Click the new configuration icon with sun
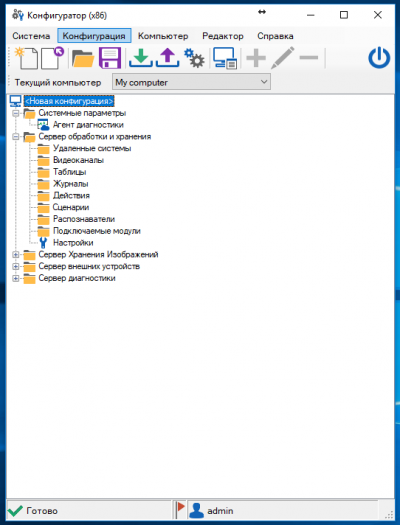400x525 pixels. (x=26, y=58)
